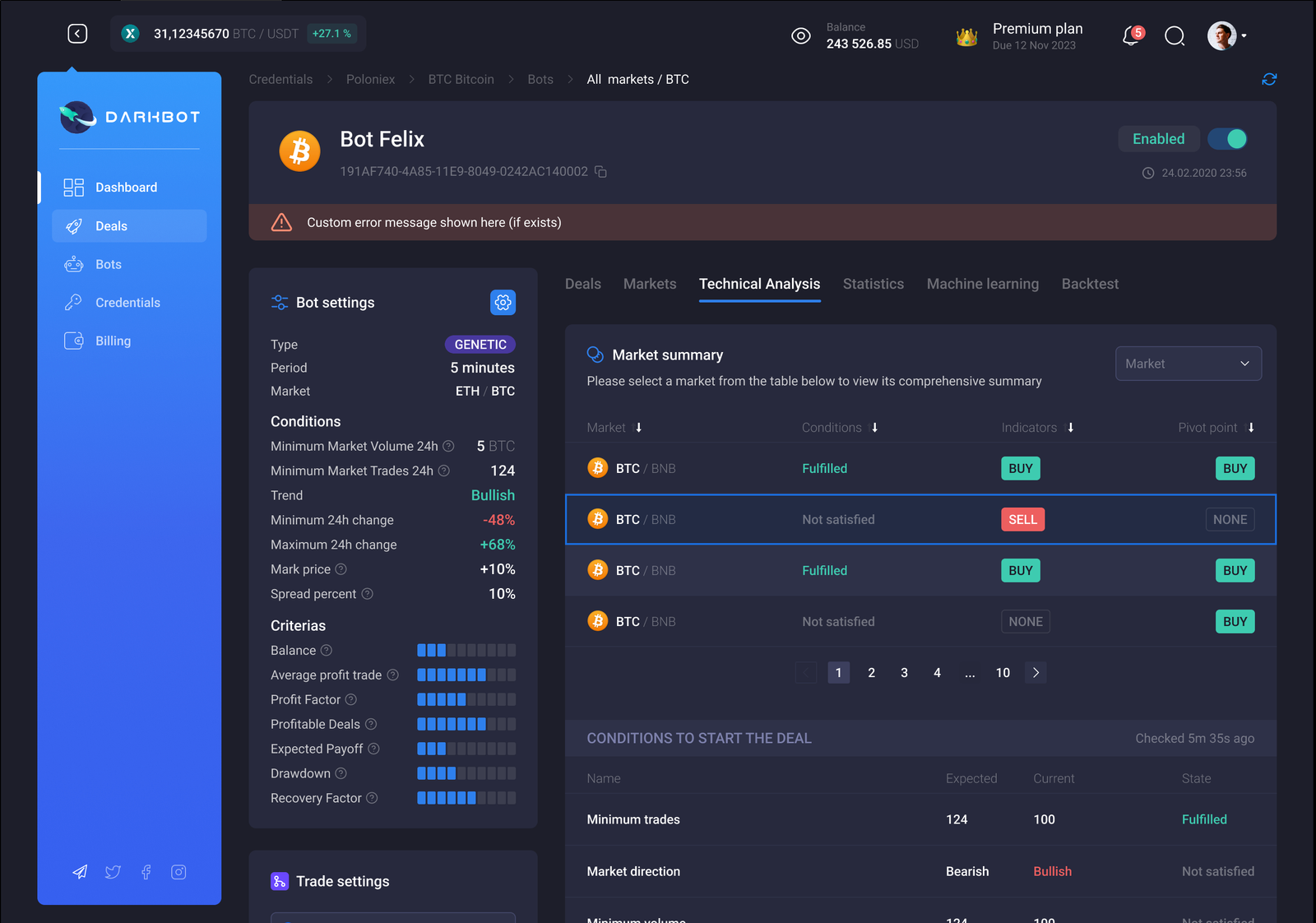Open search with the magnifier icon

[x=1175, y=36]
